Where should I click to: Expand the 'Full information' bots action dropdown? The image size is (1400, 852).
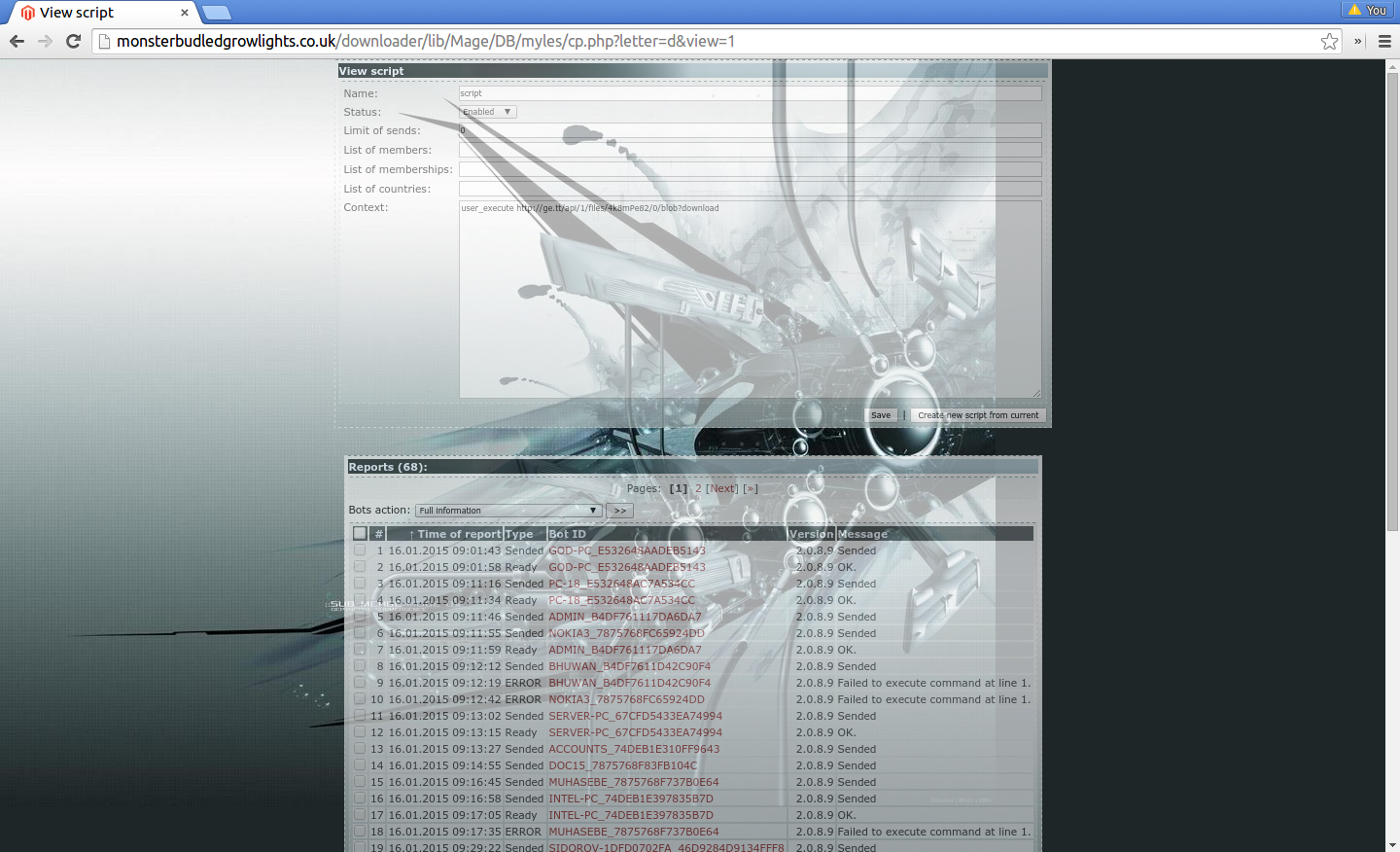point(507,511)
